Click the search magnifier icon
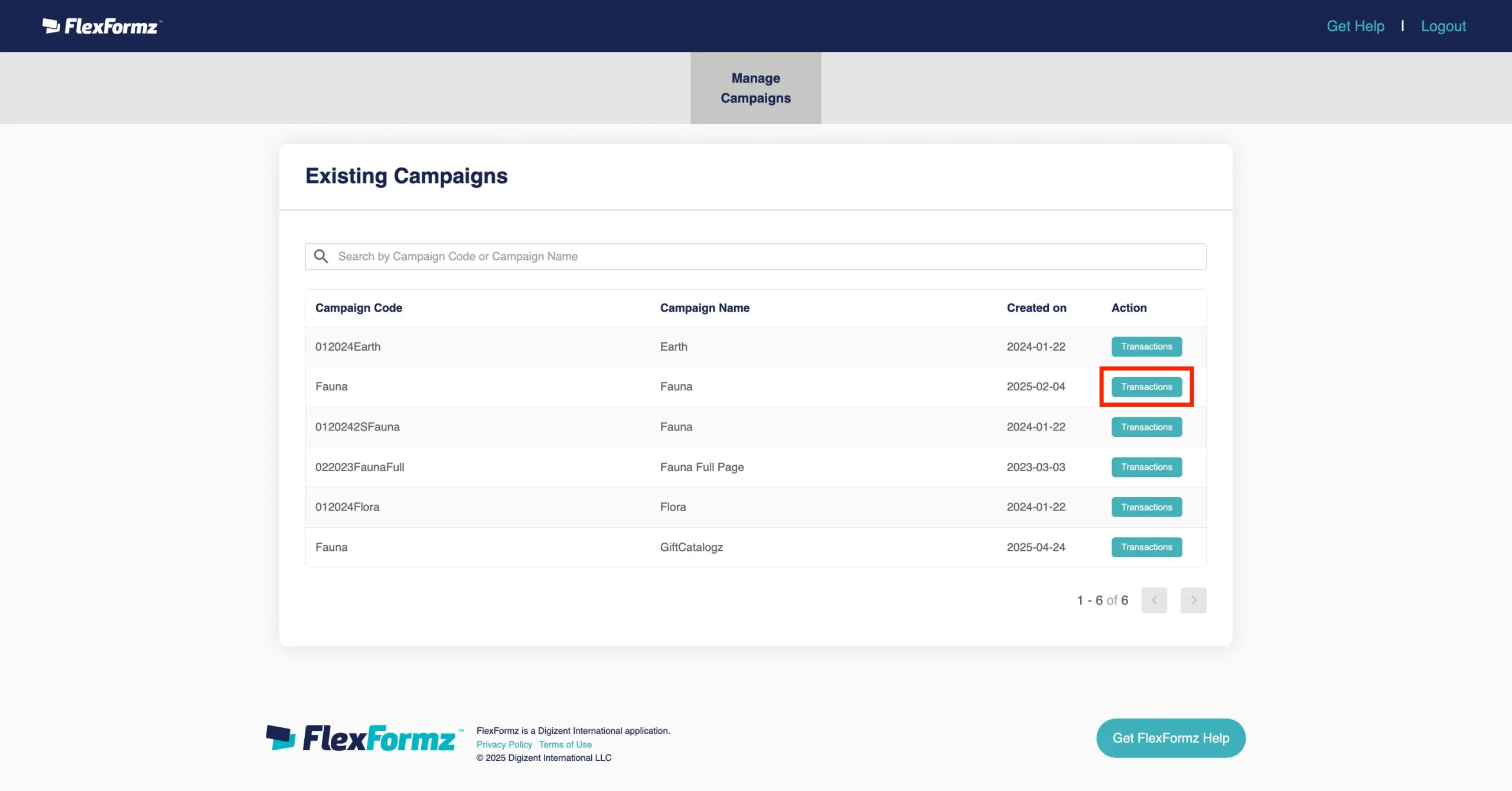Viewport: 1512px width, 791px height. point(321,256)
